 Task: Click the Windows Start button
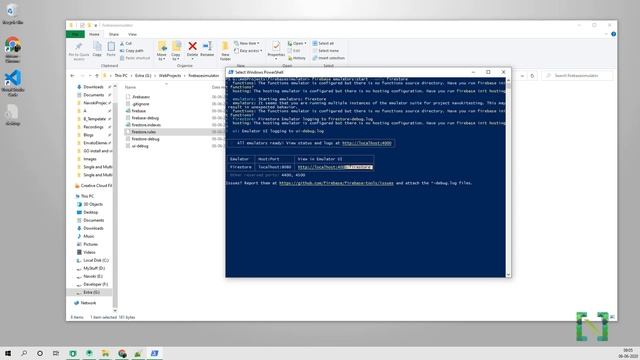8,353
